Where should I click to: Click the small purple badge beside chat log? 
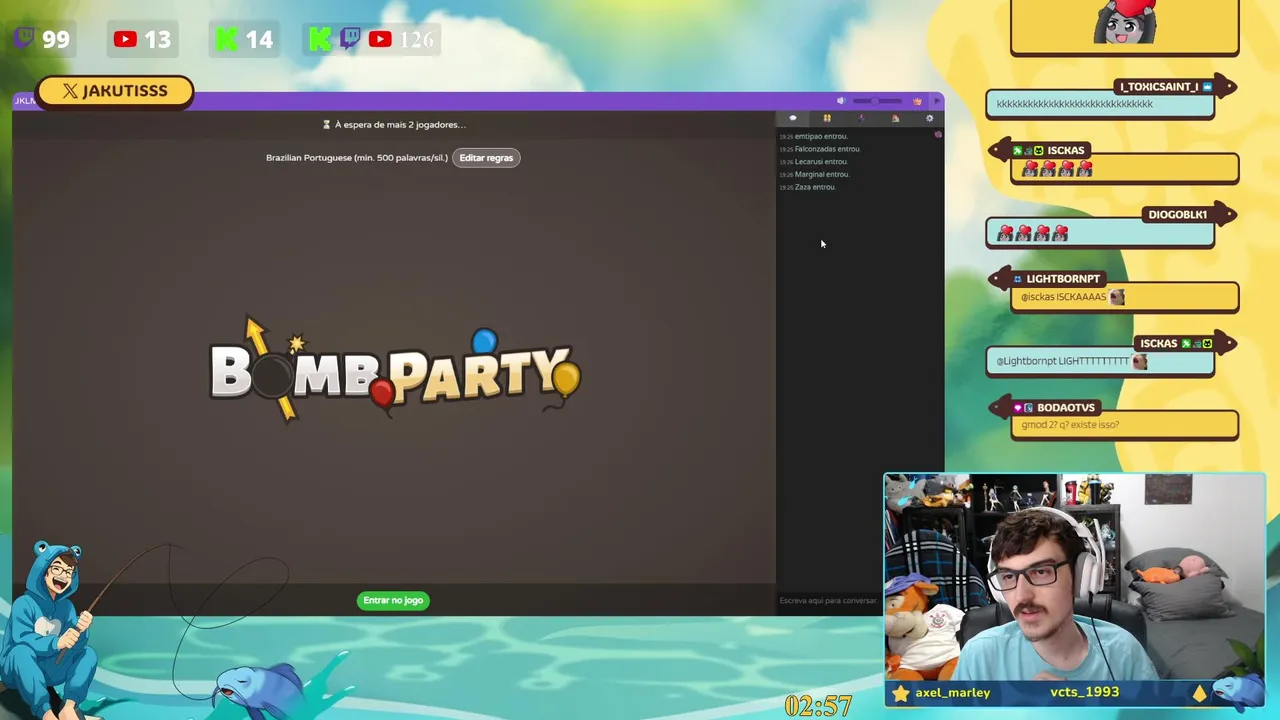[x=938, y=134]
